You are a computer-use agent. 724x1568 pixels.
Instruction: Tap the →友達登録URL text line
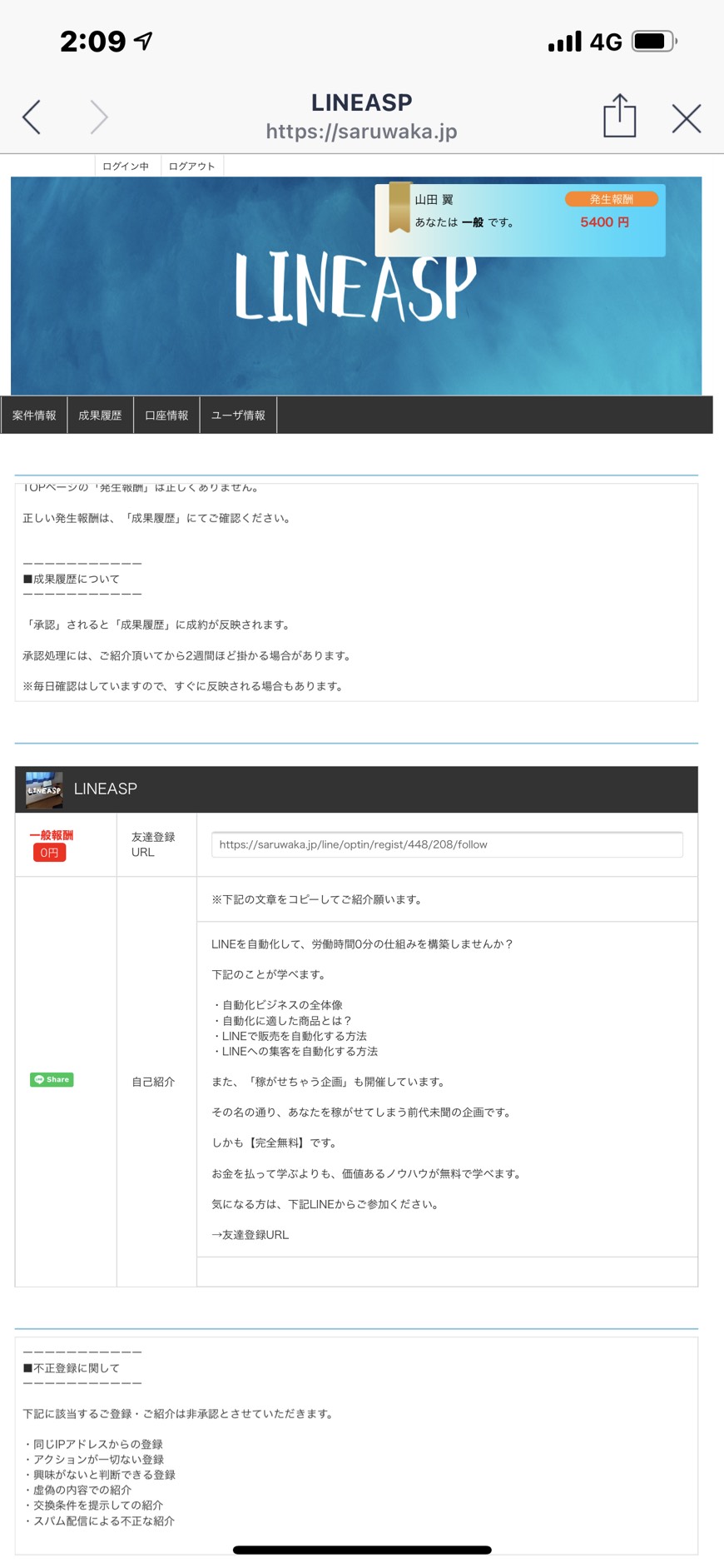point(250,1234)
